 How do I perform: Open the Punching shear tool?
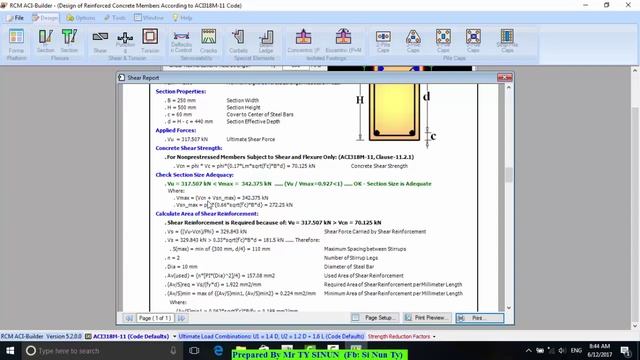click(125, 42)
